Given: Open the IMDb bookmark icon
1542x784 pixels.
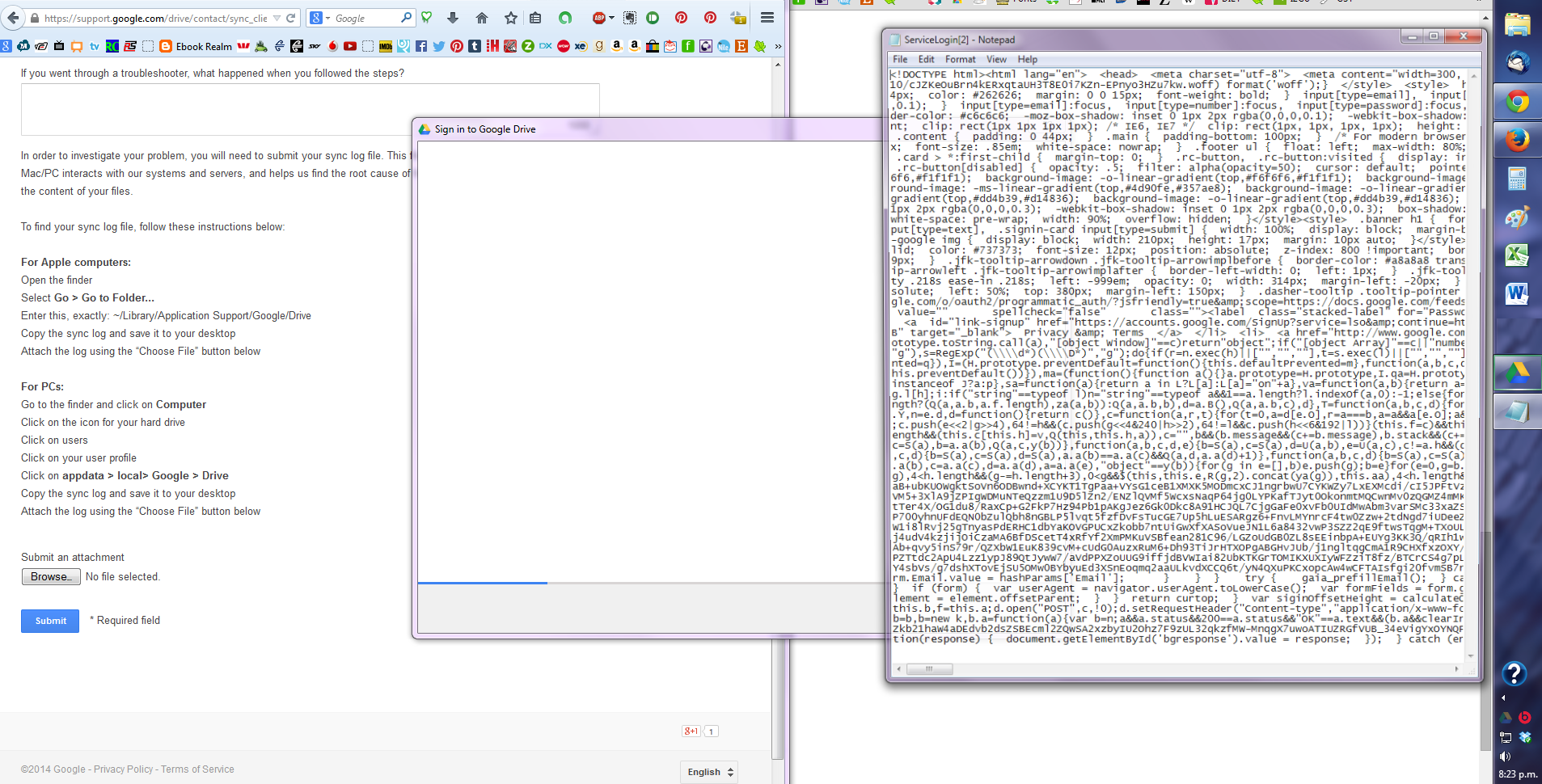Looking at the screenshot, I should pyautogui.click(x=386, y=46).
